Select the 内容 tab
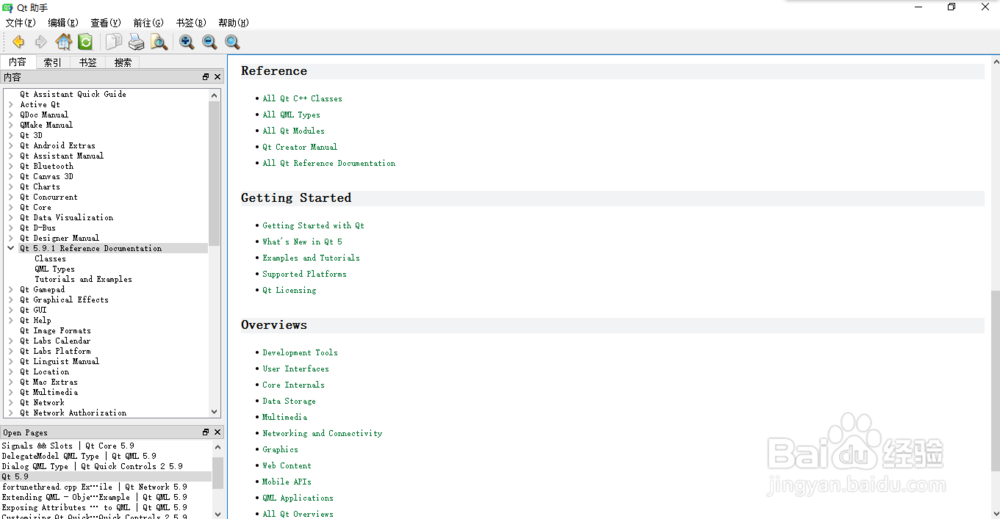 tap(17, 62)
